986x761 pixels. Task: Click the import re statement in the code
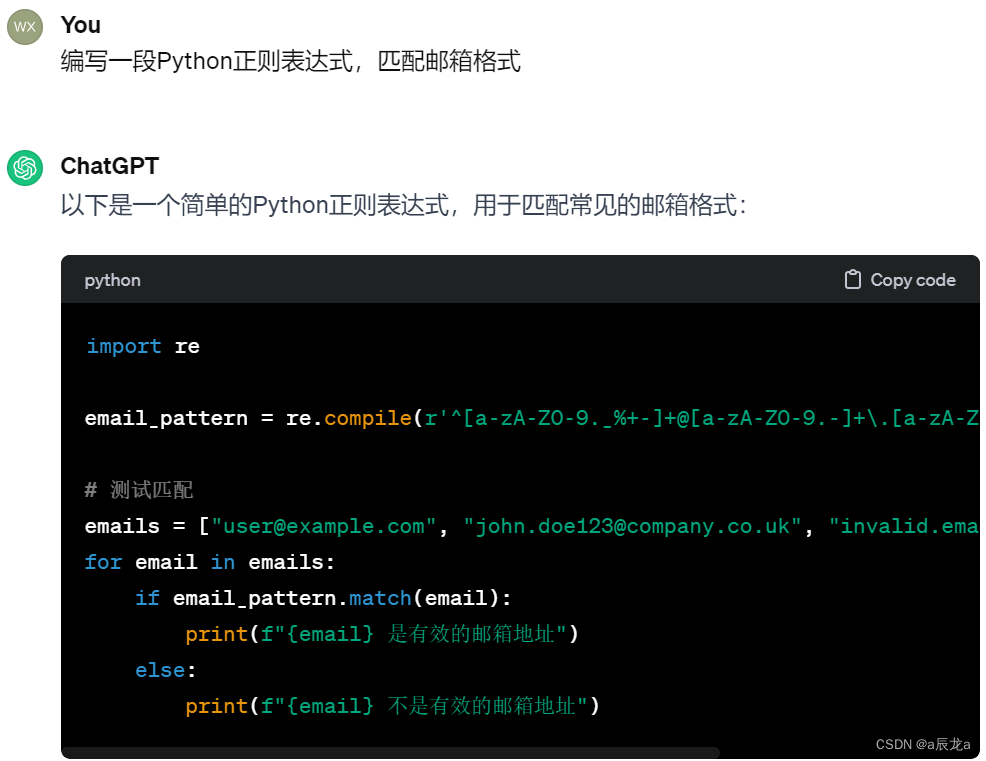[x=143, y=346]
